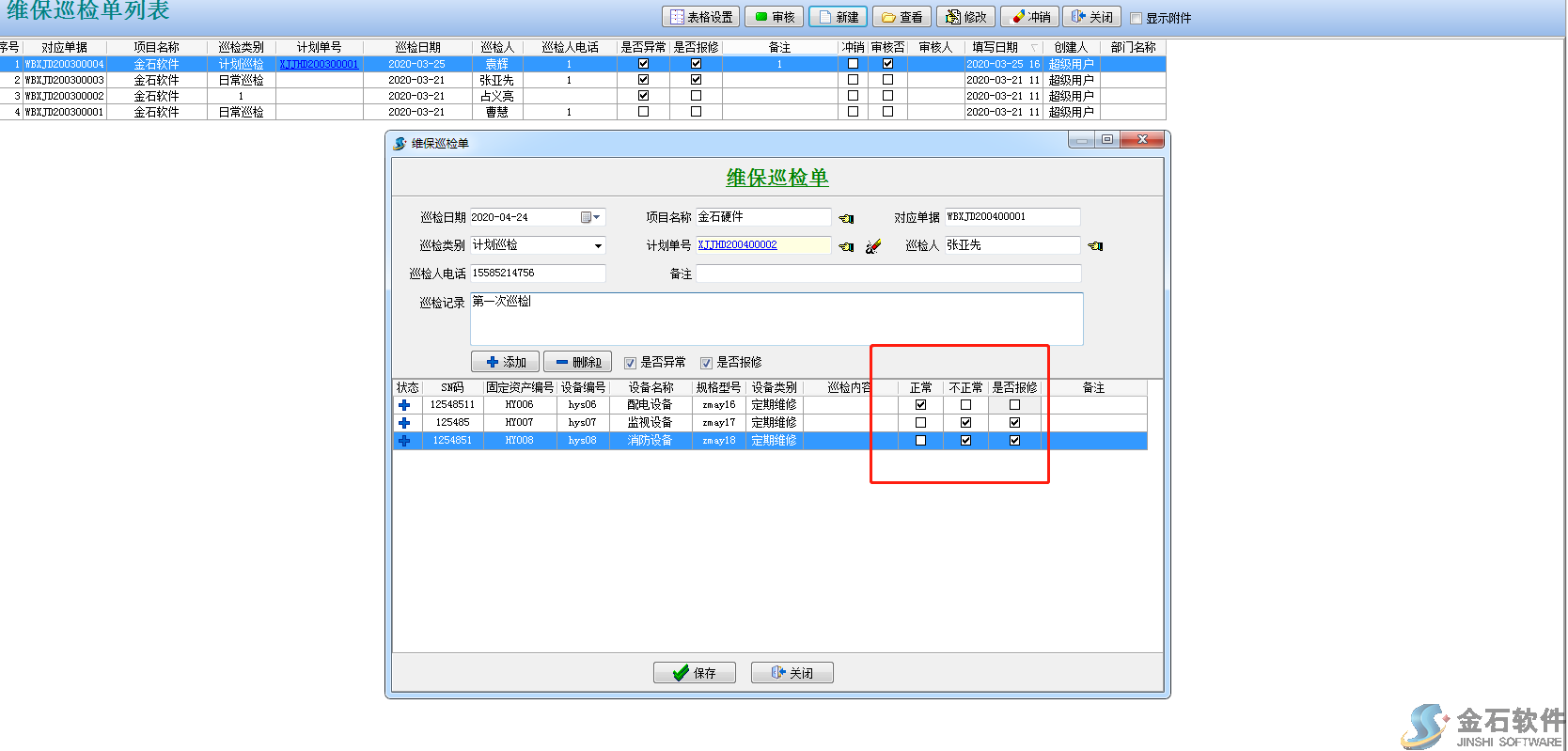
Task: Click the blue plus on row 12548511
Action: [x=404, y=405]
